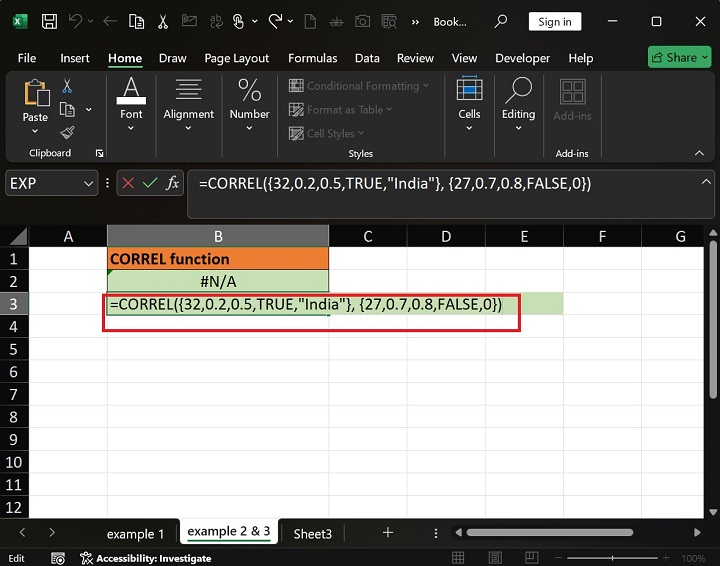Expand the Cells group dropdown

[469, 128]
